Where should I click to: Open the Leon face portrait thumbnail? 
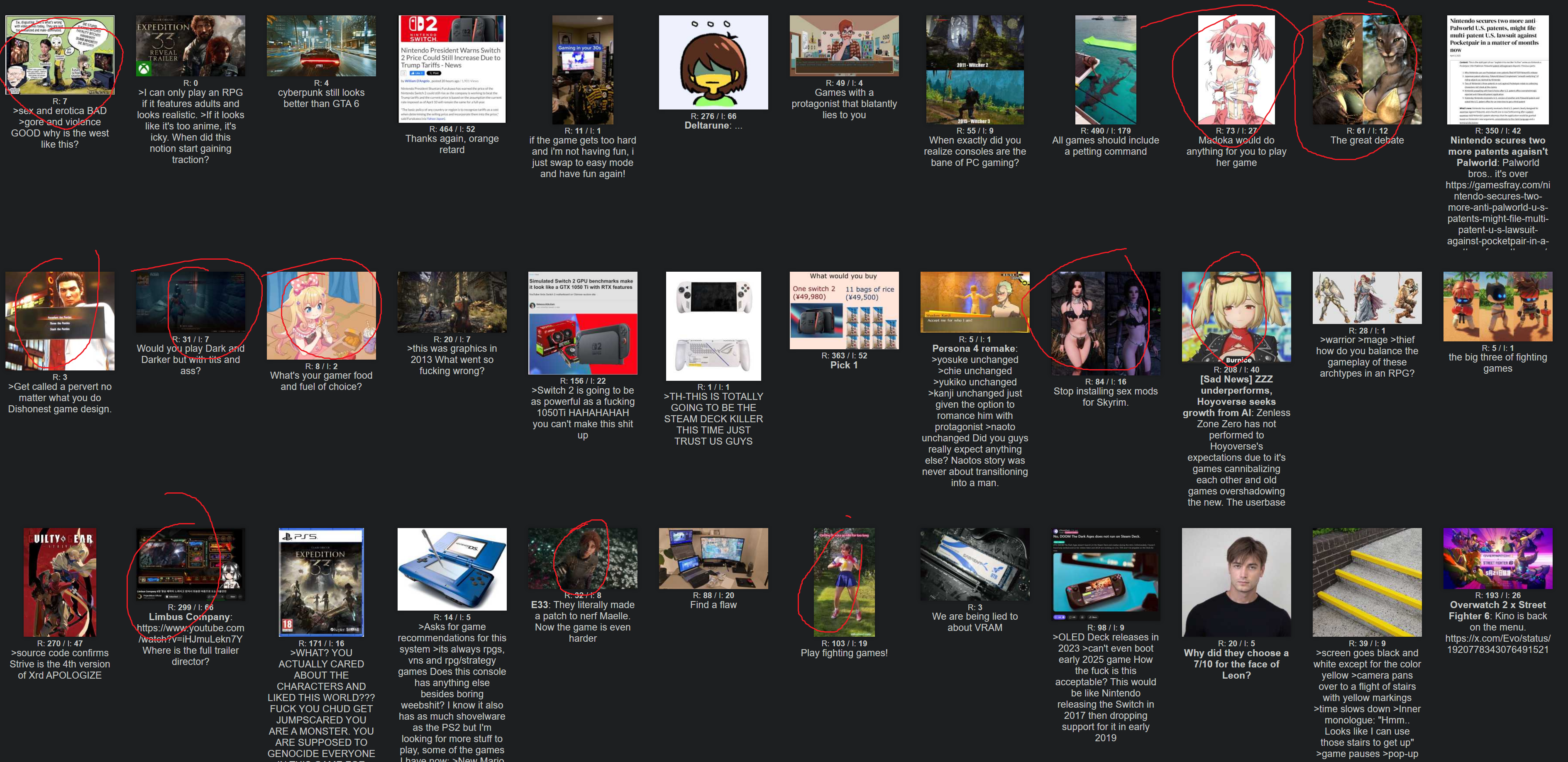[1236, 582]
